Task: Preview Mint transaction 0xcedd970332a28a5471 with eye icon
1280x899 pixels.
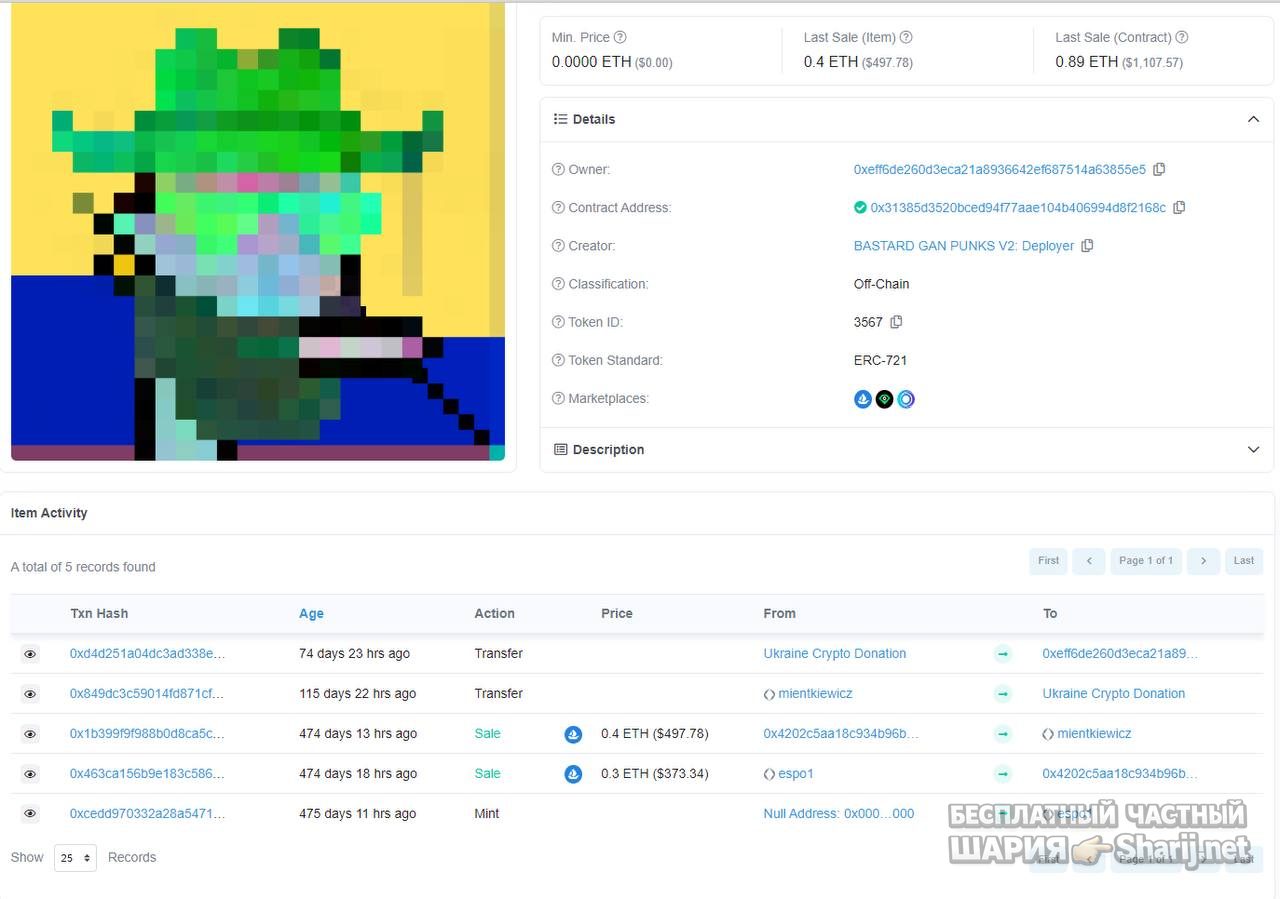Action: pos(30,814)
